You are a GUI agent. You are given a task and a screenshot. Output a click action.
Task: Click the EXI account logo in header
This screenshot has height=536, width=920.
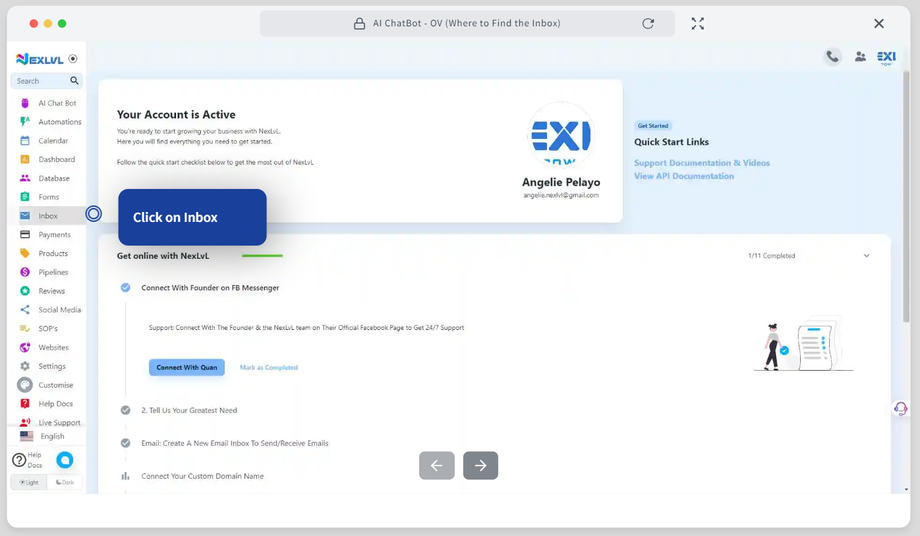click(x=886, y=57)
